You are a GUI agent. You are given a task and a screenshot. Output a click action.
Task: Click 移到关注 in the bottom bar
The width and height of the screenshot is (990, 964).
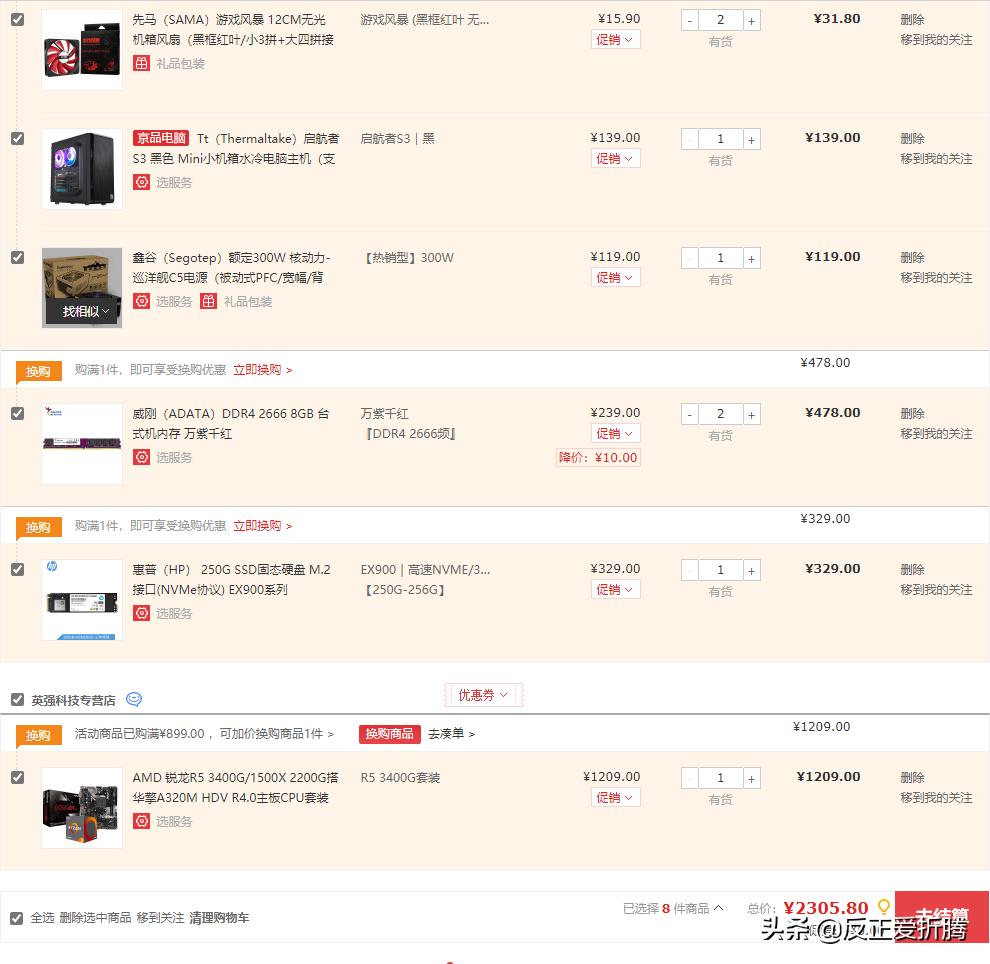tap(160, 918)
